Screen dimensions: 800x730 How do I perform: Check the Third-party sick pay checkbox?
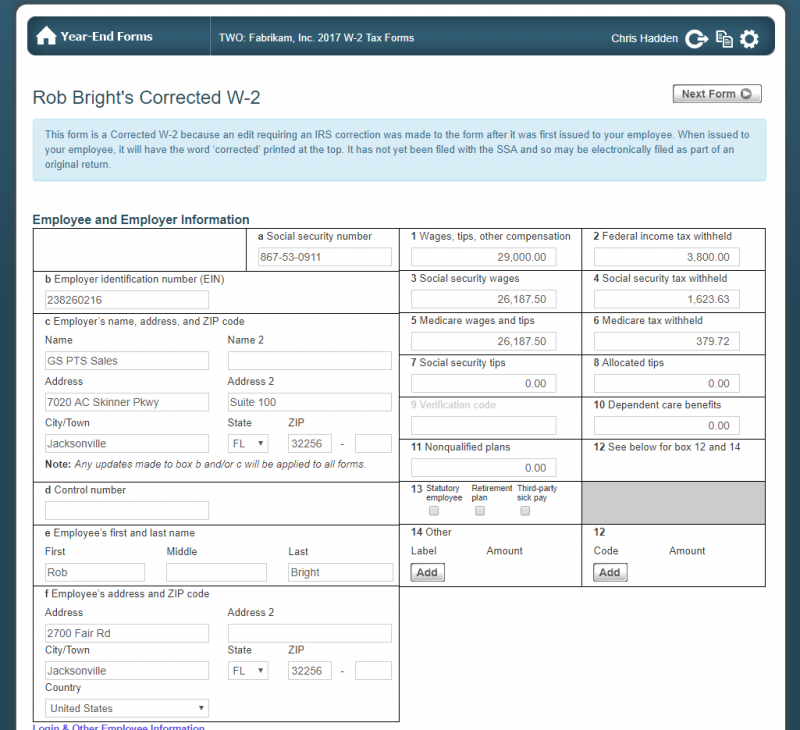(x=525, y=511)
